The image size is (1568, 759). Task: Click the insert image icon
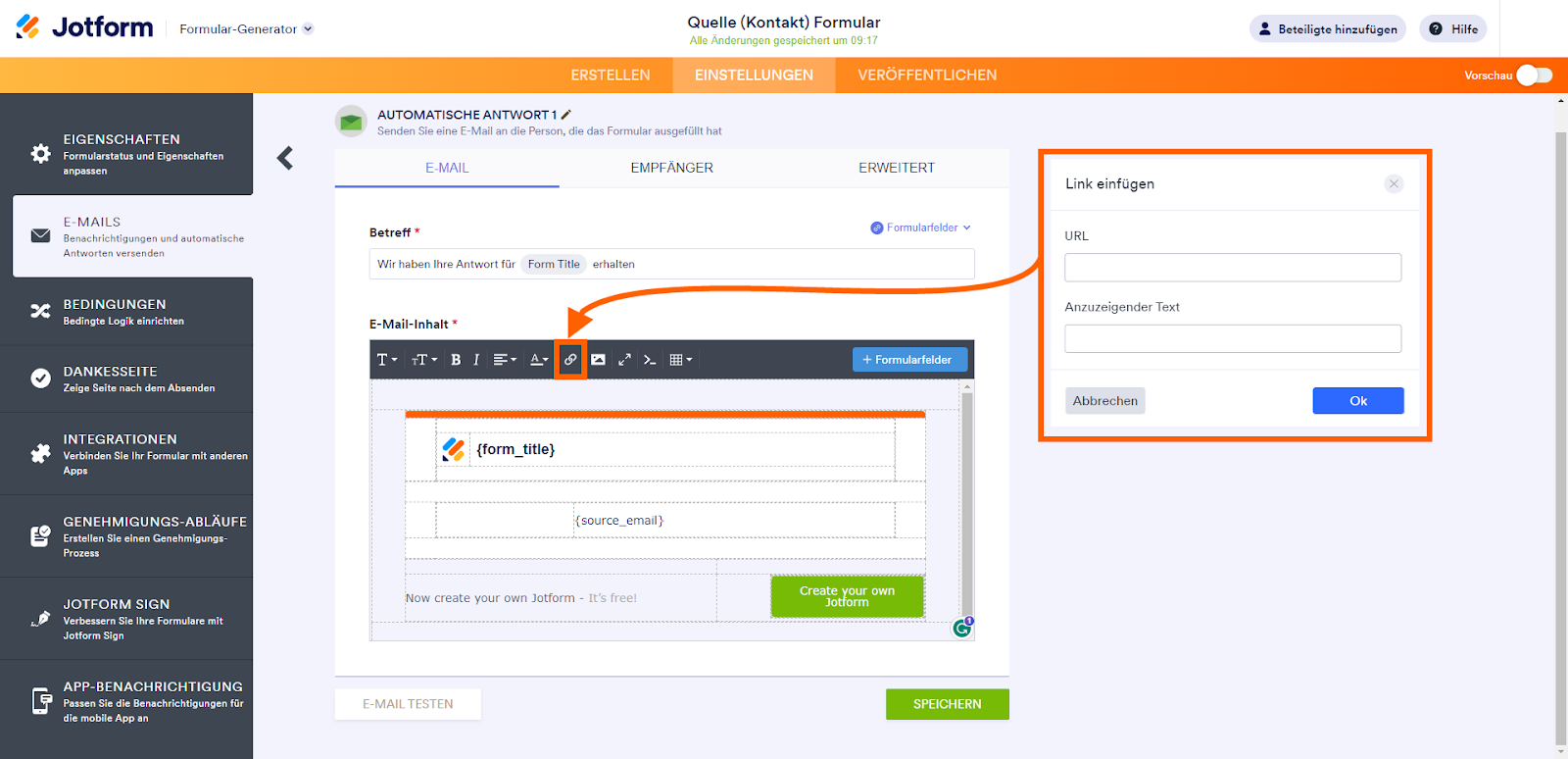tap(598, 360)
